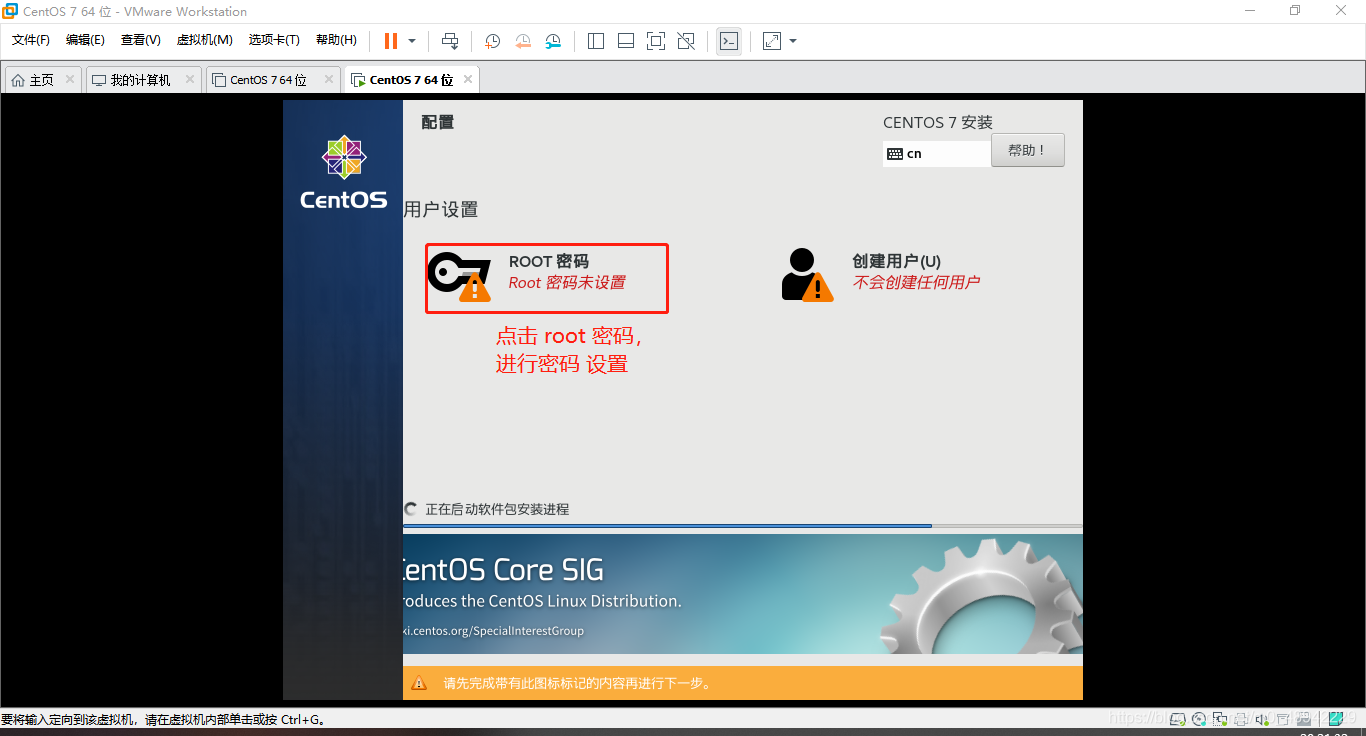Expand the stretch display options arrow

(x=793, y=41)
